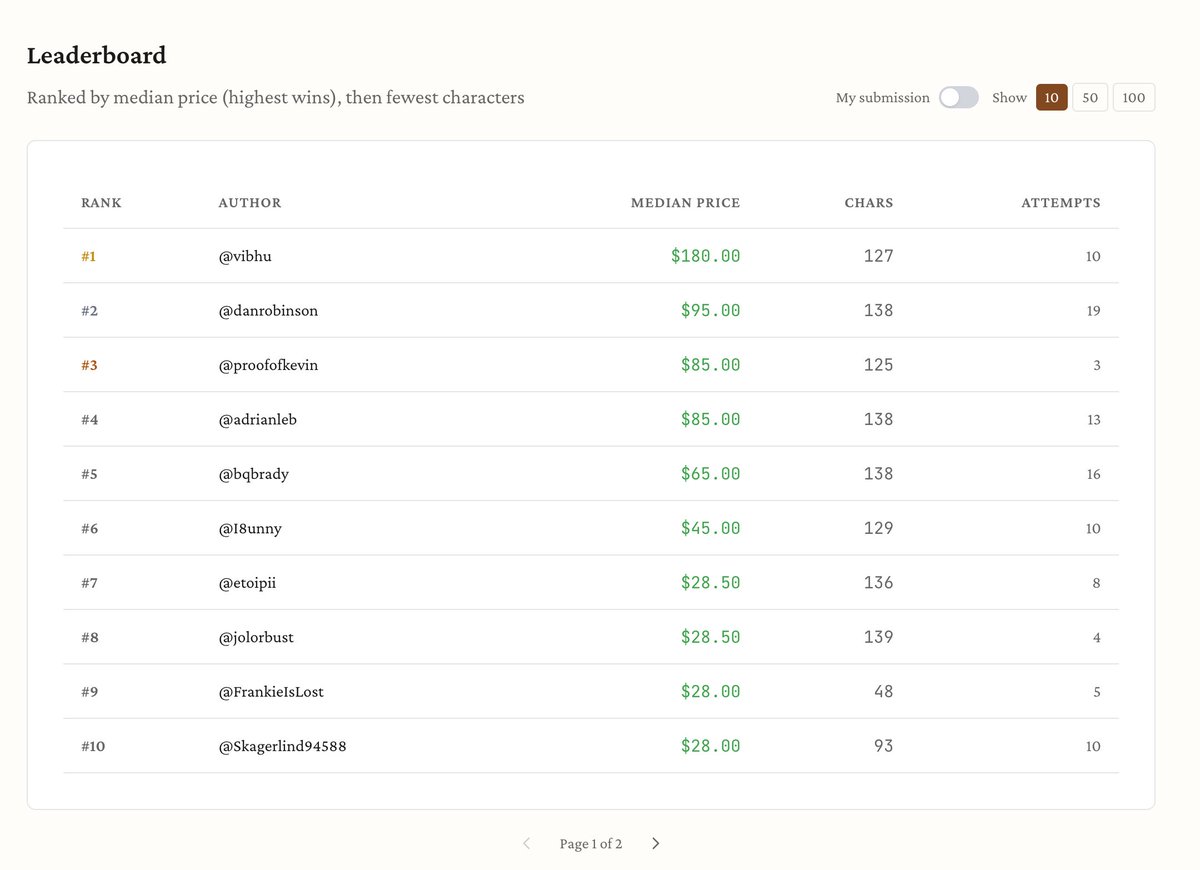The image size is (1200, 870).
Task: Click attempts value 13
Action: 1093,420
